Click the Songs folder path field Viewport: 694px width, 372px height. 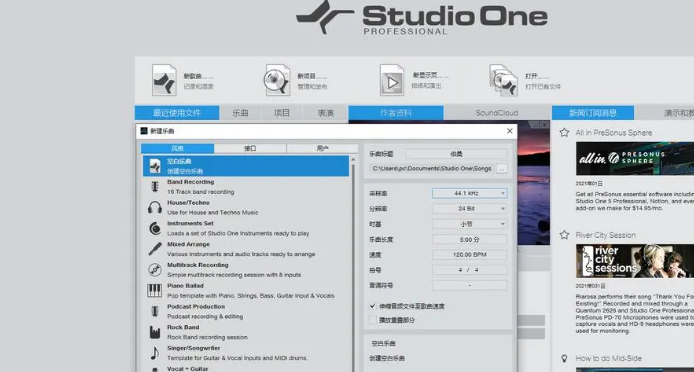[x=432, y=168]
